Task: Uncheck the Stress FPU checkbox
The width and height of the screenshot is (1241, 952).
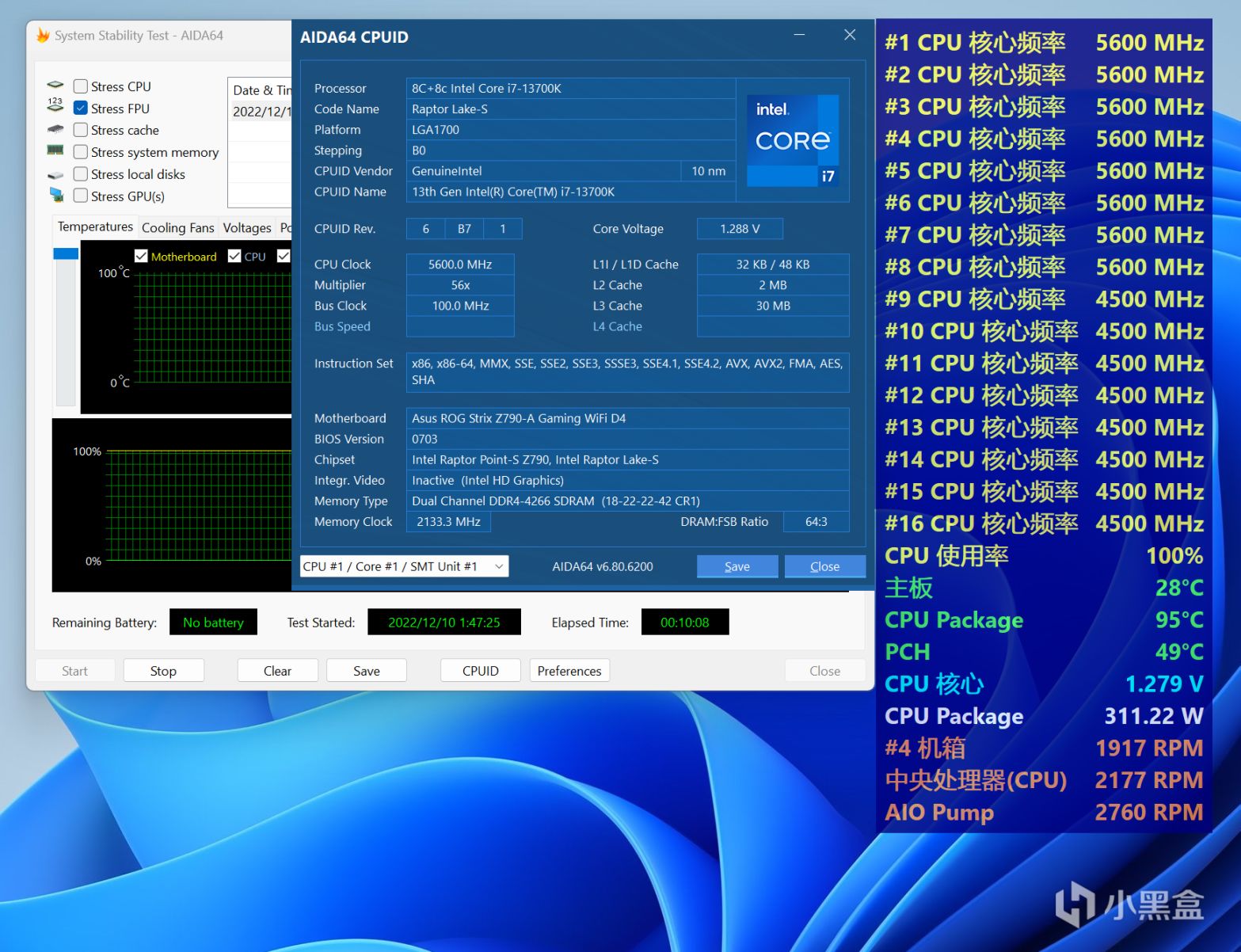Action: (x=80, y=108)
